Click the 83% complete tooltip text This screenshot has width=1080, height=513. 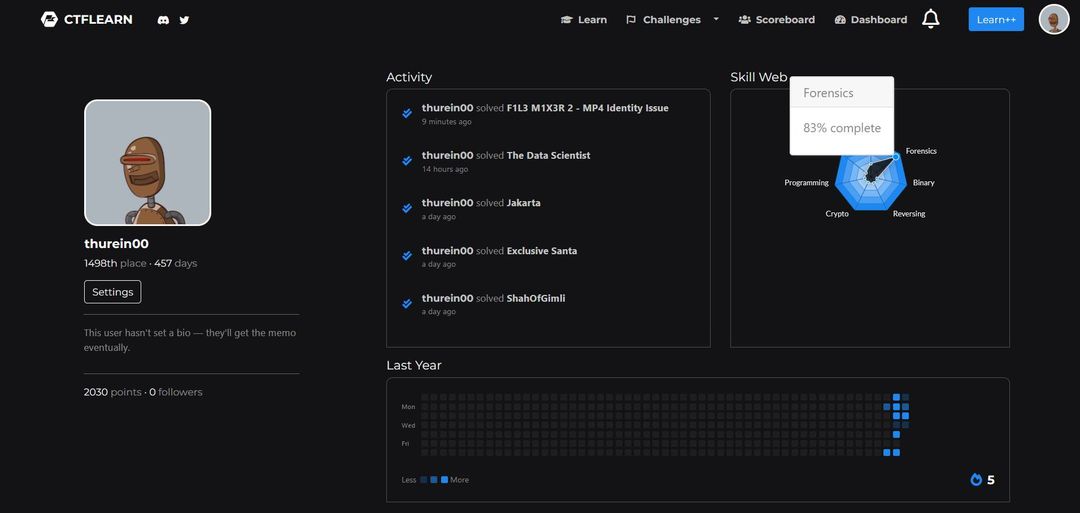(842, 128)
